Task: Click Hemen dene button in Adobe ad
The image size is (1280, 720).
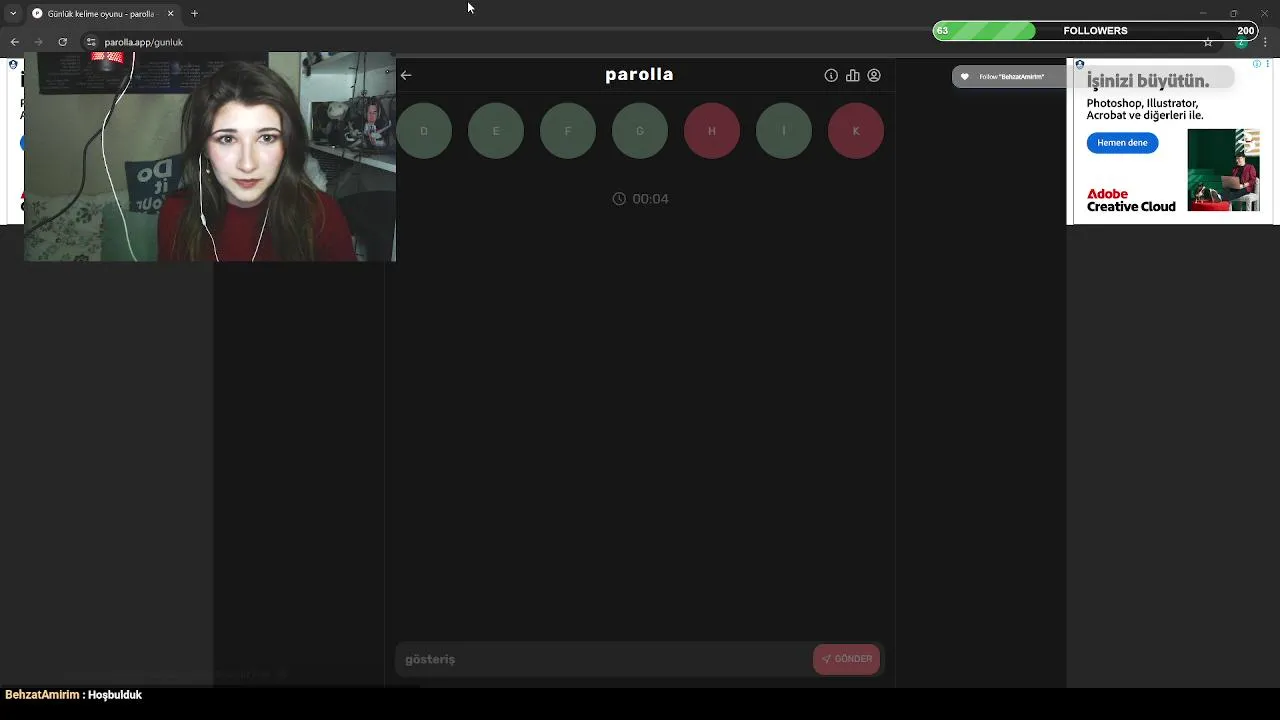Action: (x=1122, y=143)
